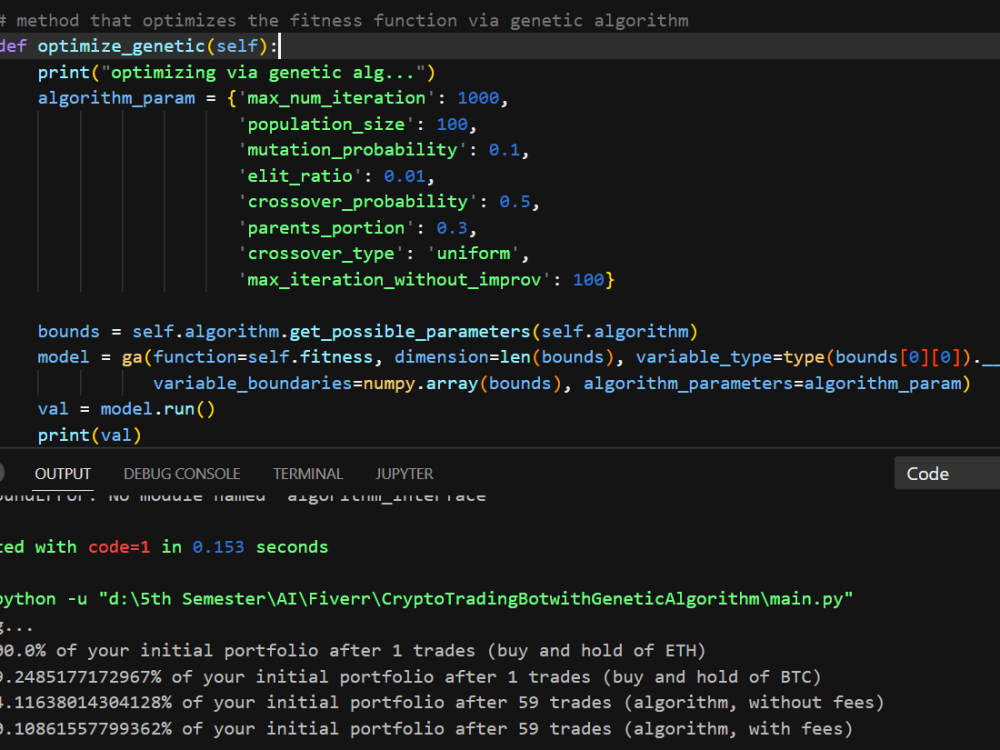Click the print(val) statement
1000x750 pixels.
[x=86, y=434]
